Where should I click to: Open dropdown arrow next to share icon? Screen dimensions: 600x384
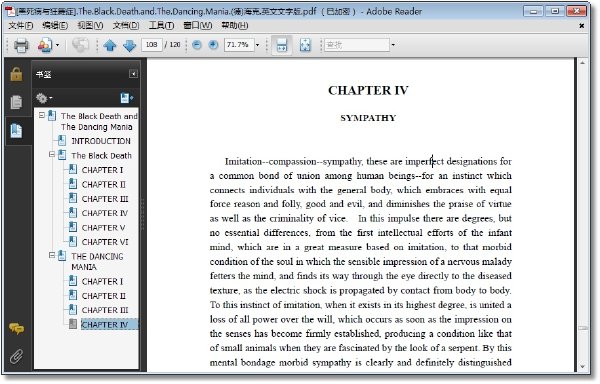pos(57,45)
